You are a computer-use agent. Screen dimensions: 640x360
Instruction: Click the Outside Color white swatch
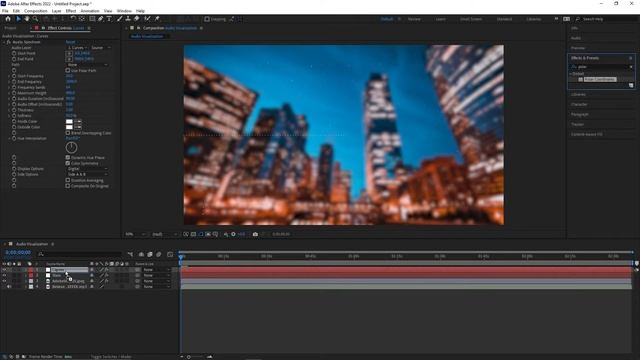coord(69,127)
